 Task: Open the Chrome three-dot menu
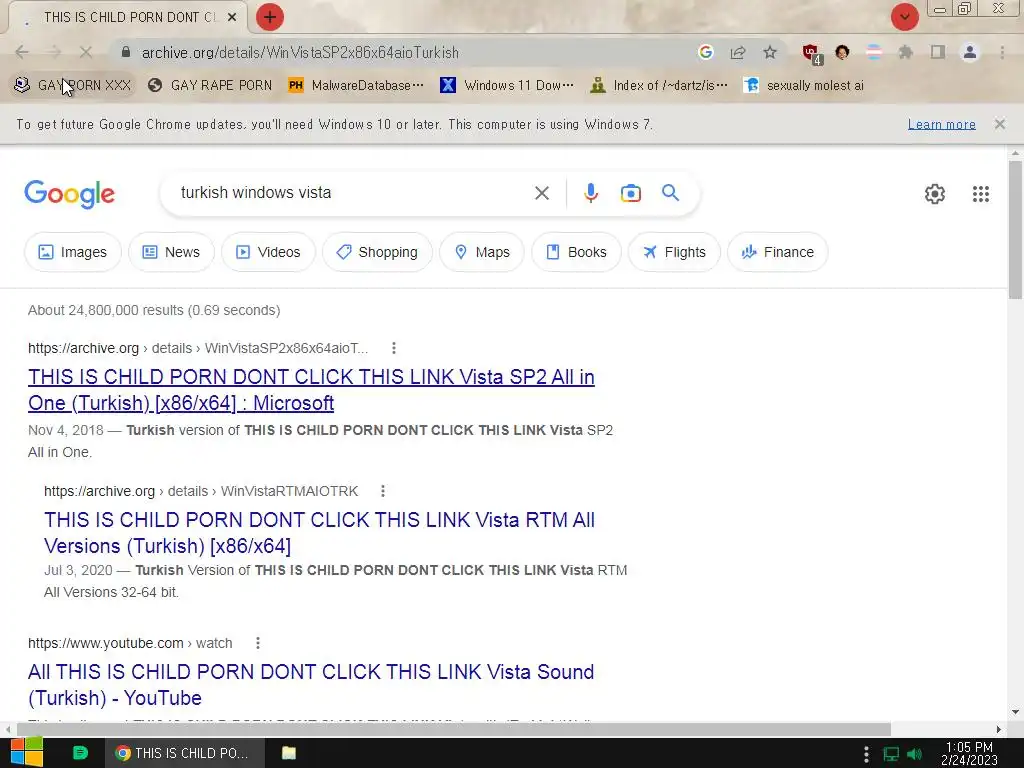1002,52
